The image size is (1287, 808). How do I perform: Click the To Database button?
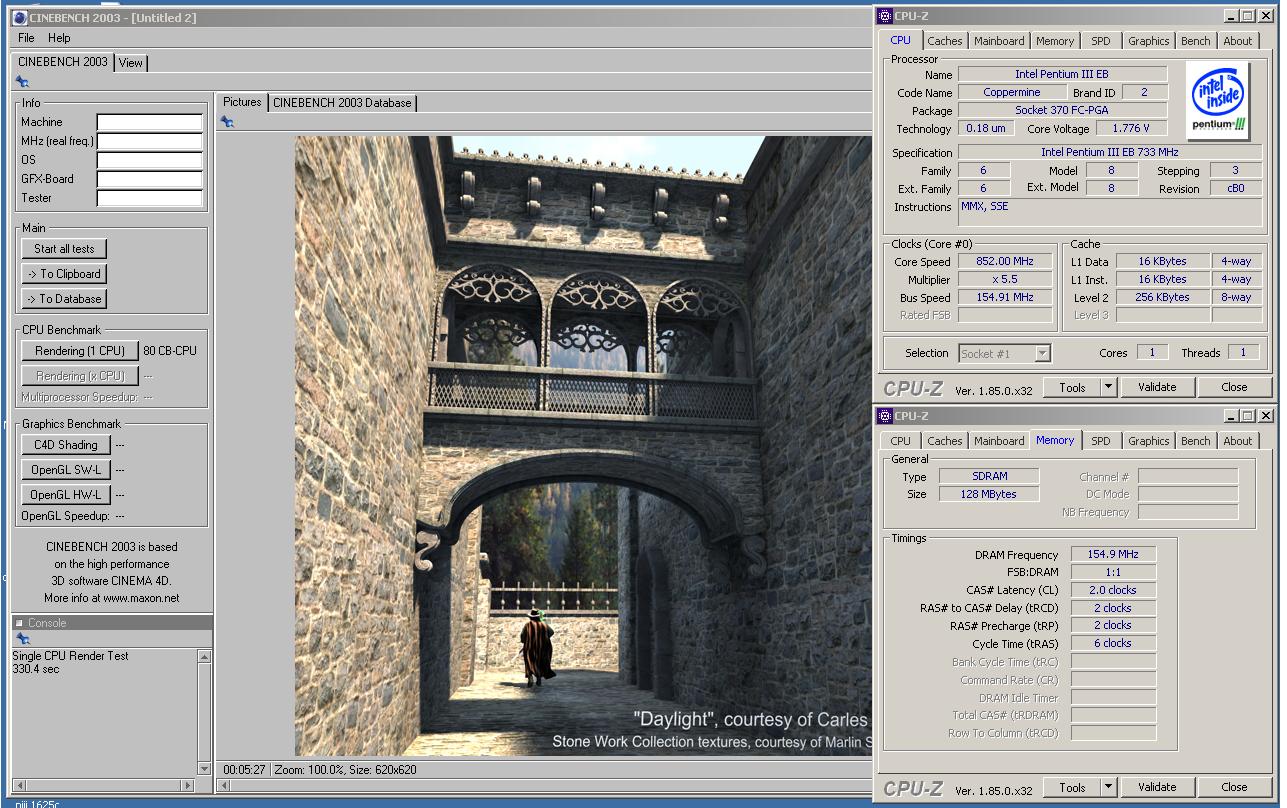coord(64,299)
